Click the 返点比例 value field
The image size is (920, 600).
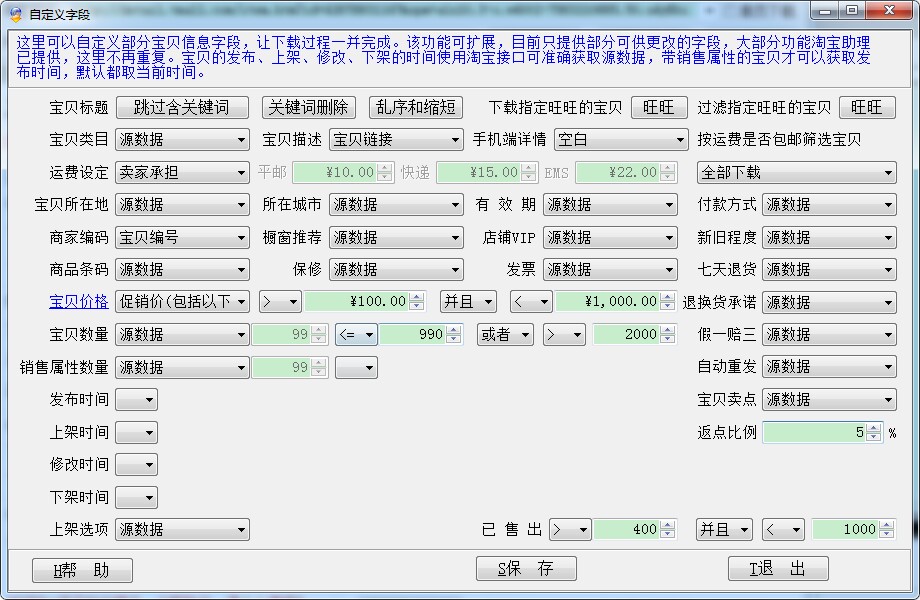click(x=814, y=433)
